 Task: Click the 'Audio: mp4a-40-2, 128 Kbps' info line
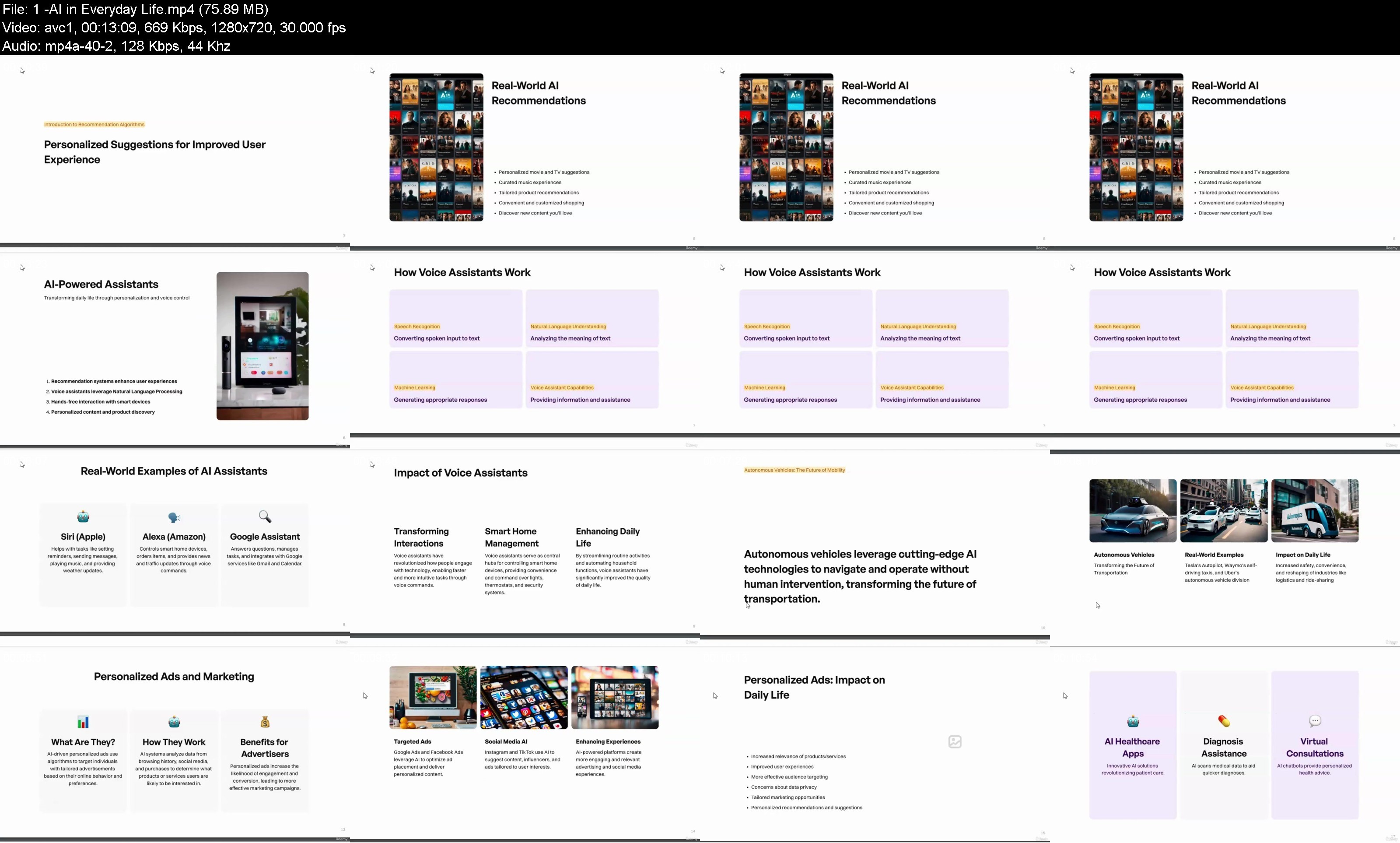(116, 46)
